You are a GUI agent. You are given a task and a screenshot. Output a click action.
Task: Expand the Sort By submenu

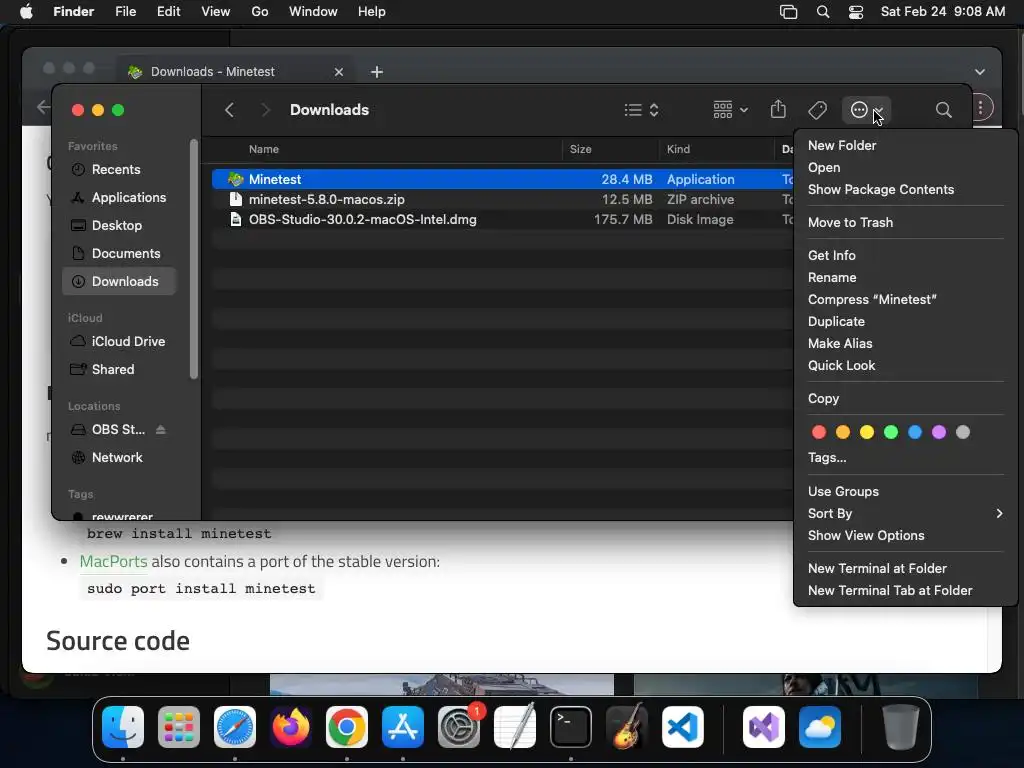tap(905, 513)
